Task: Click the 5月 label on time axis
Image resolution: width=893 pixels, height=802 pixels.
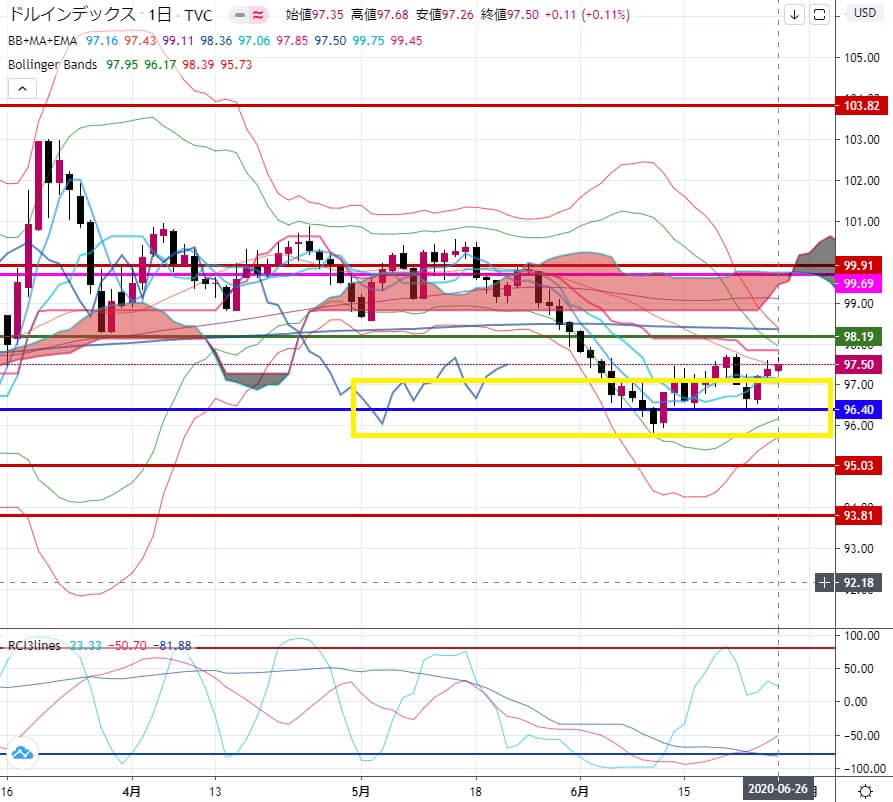Action: (x=361, y=791)
